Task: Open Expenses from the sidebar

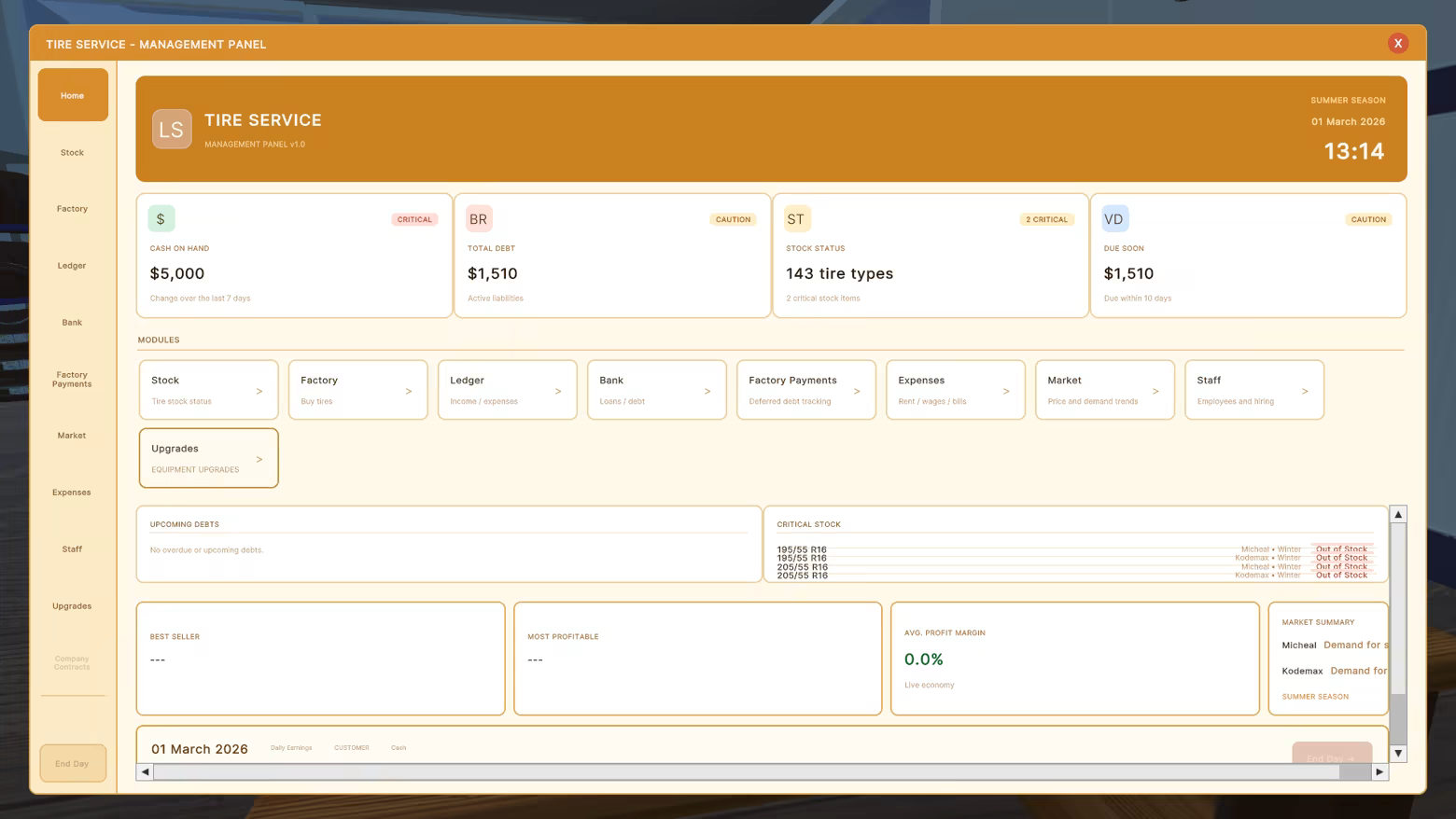Action: (x=73, y=493)
